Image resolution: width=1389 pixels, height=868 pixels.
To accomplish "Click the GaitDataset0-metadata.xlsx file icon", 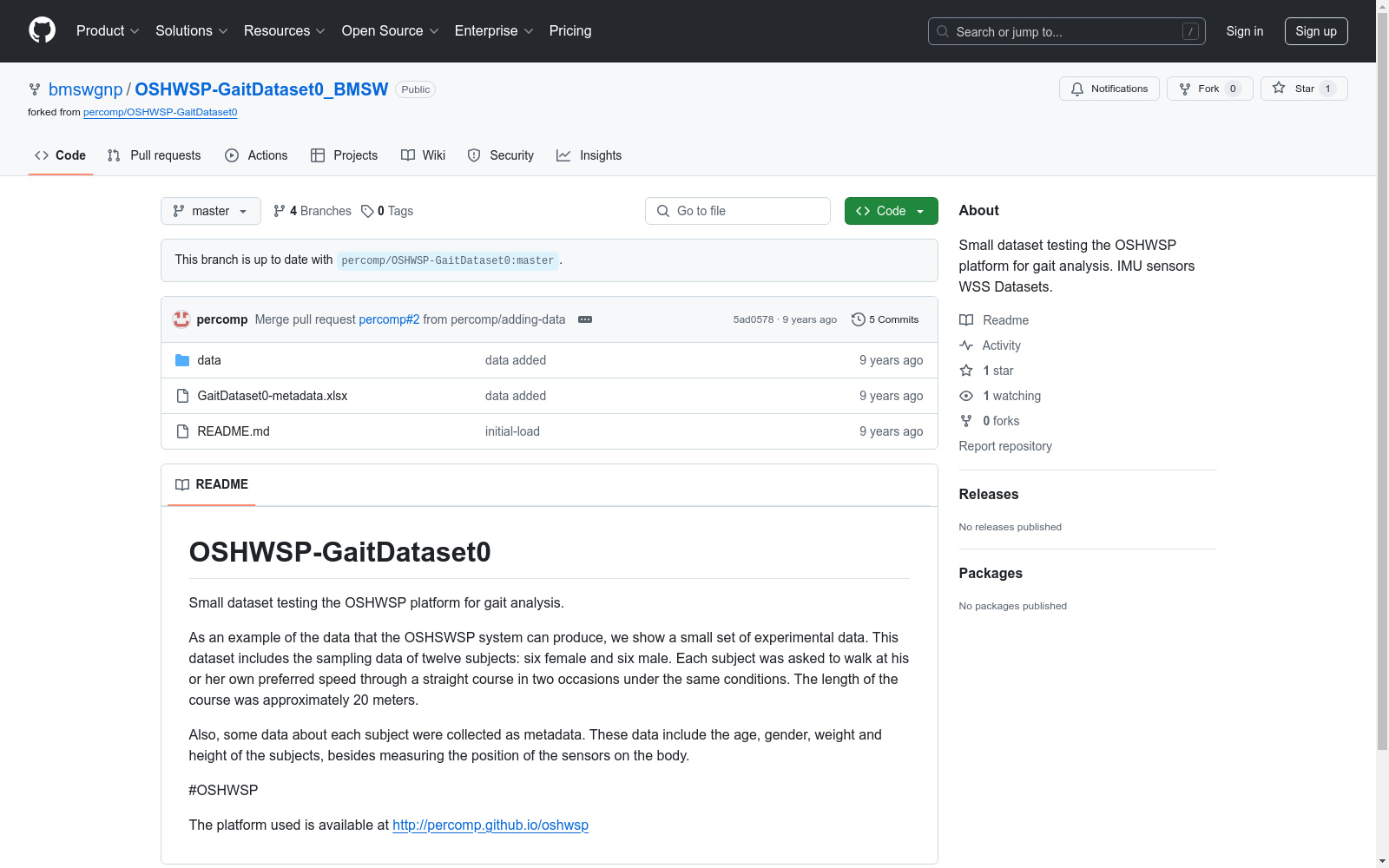I will pos(182,396).
